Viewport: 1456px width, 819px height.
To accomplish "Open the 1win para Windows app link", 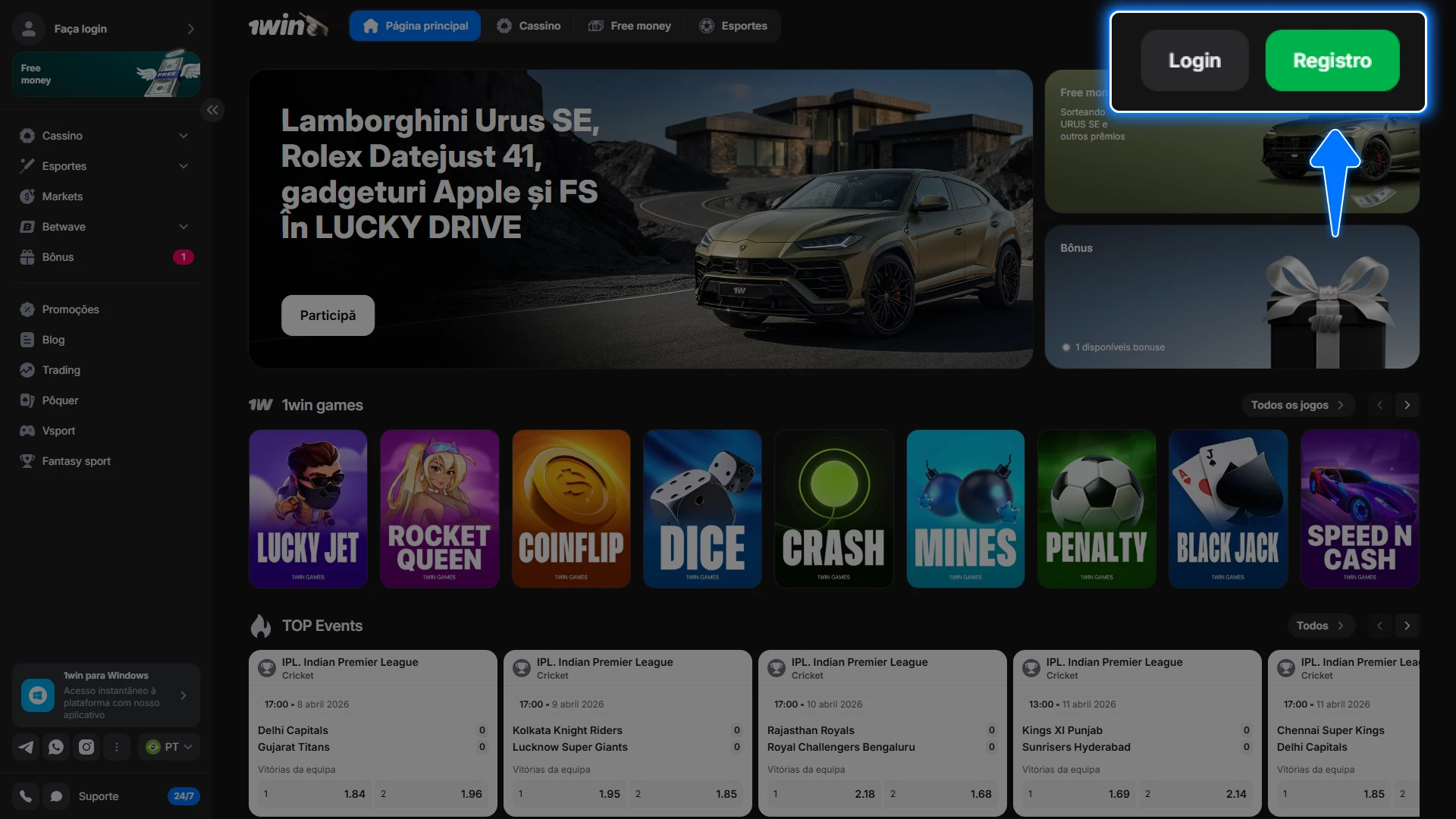I will point(106,695).
